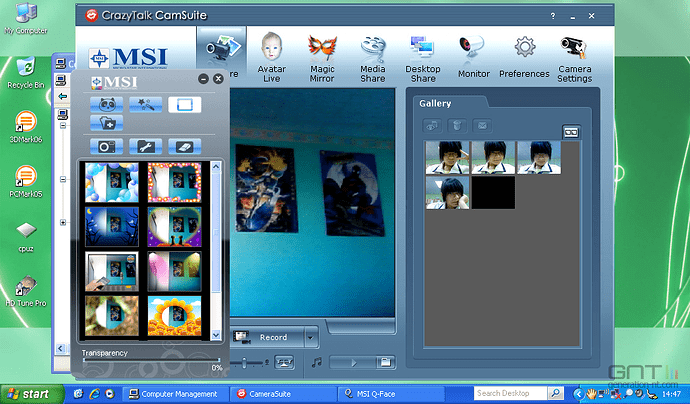This screenshot has height=404, width=690.
Task: Click the wrench settings button in MSI panel
Action: [145, 146]
